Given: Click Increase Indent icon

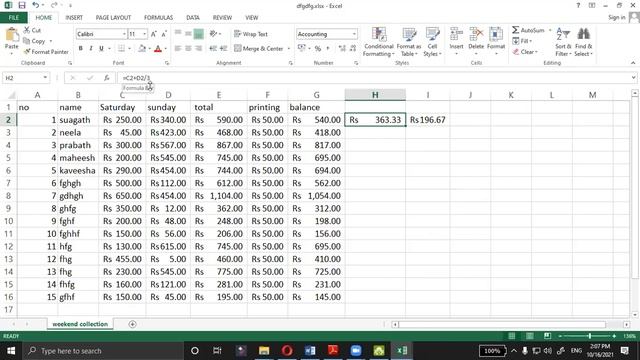Looking at the screenshot, I should tap(223, 49).
